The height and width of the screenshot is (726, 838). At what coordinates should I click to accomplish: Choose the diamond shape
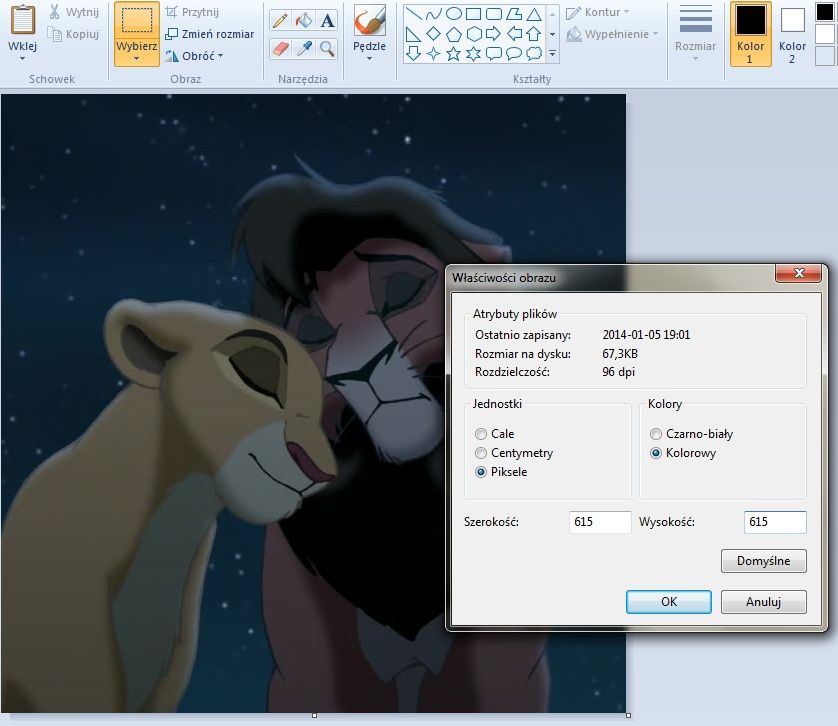(433, 34)
